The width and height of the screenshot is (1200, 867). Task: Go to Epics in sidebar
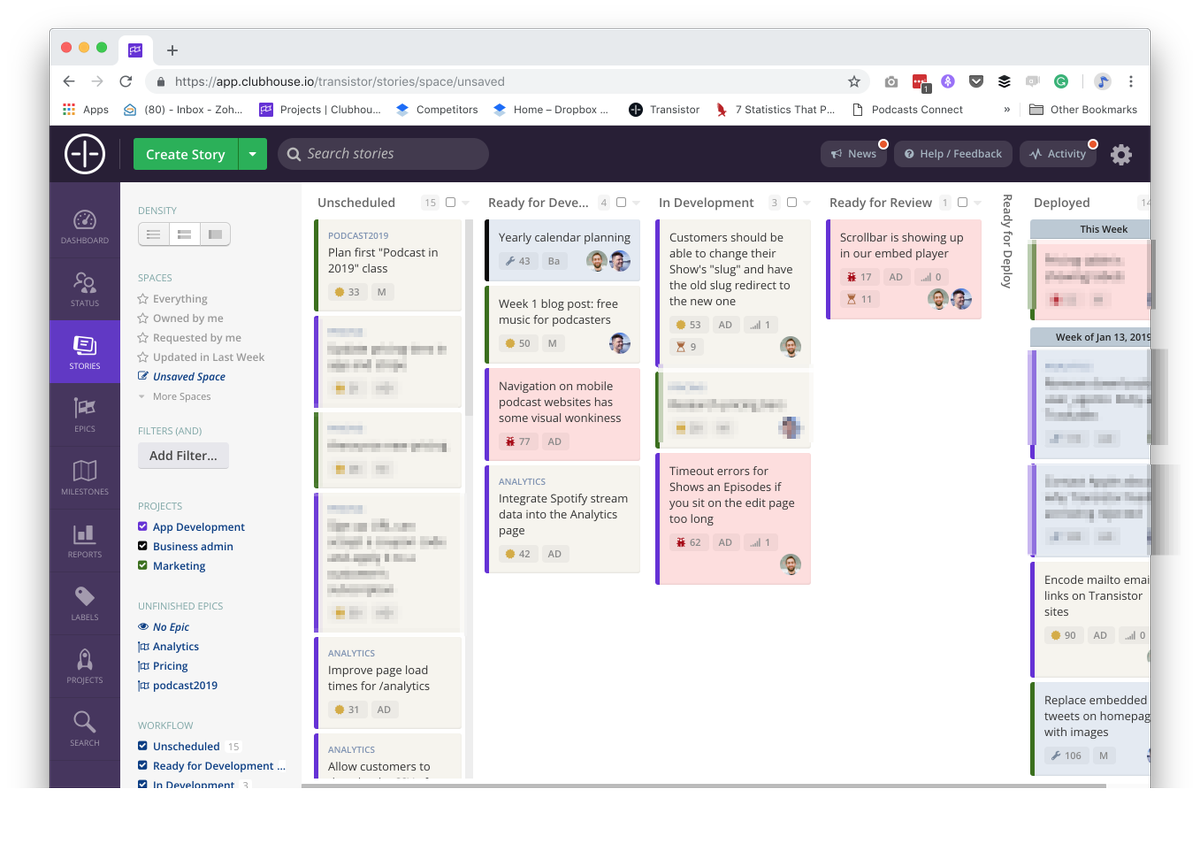[84, 414]
